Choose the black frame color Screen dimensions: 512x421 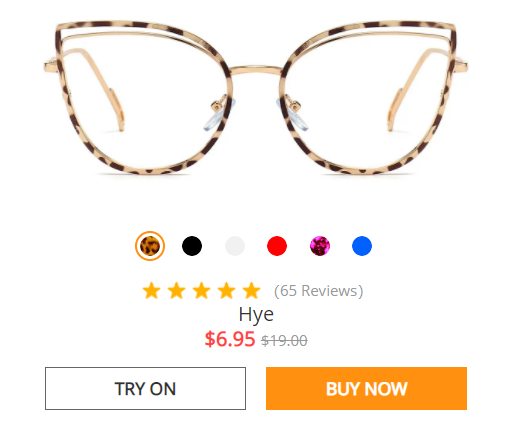(x=192, y=246)
